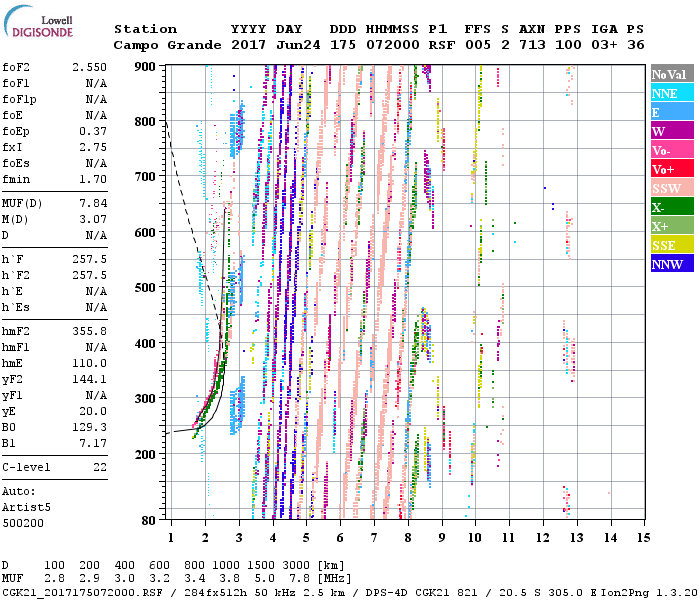Click the yellow SSE legend swatch
Viewport: 700px width, 600px height.
tap(672, 245)
